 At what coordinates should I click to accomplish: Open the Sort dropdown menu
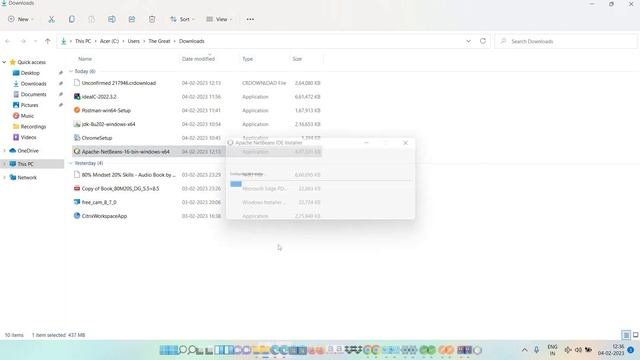182,19
